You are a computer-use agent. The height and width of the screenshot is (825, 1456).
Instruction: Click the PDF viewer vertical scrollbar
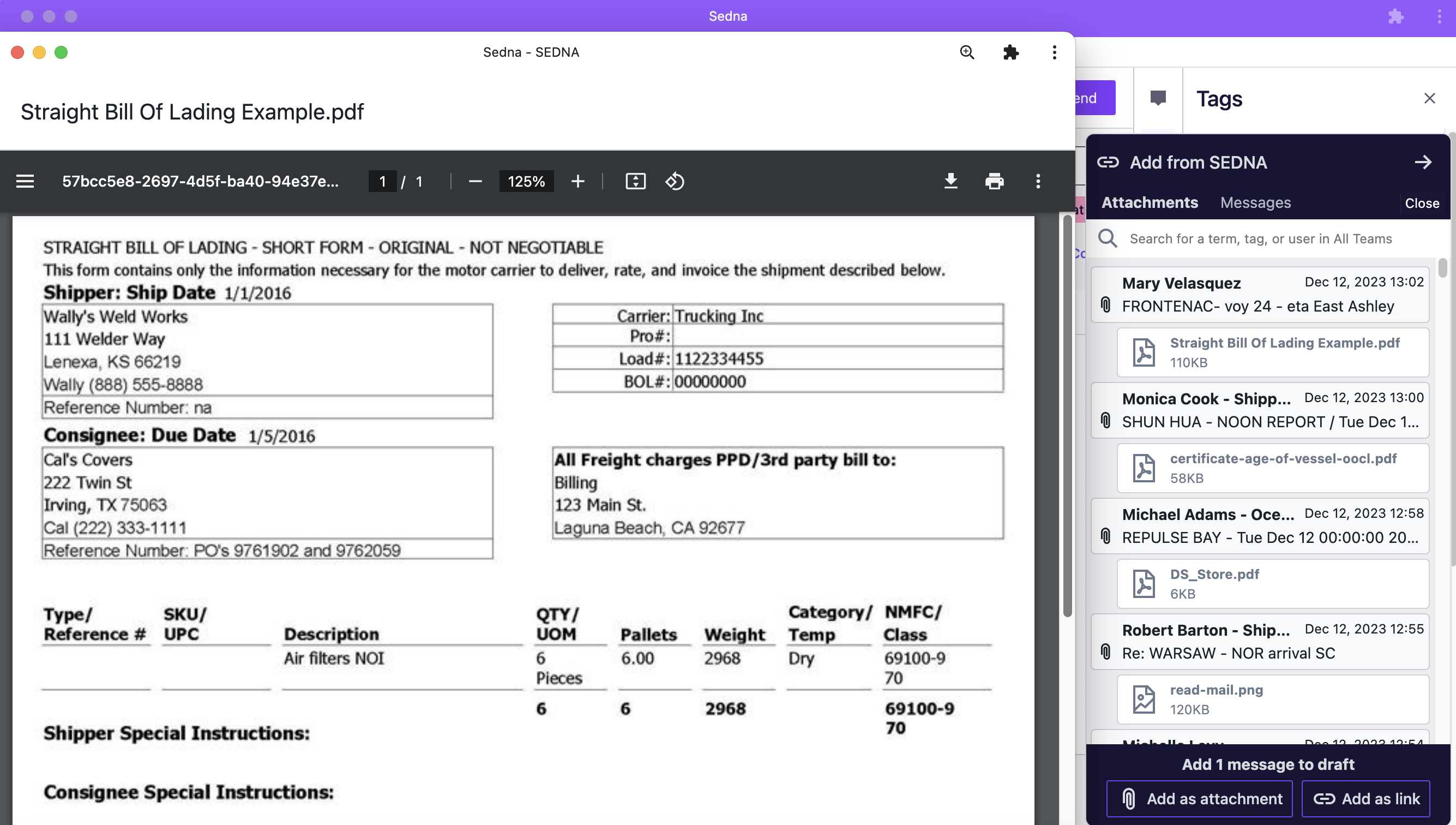(1068, 415)
